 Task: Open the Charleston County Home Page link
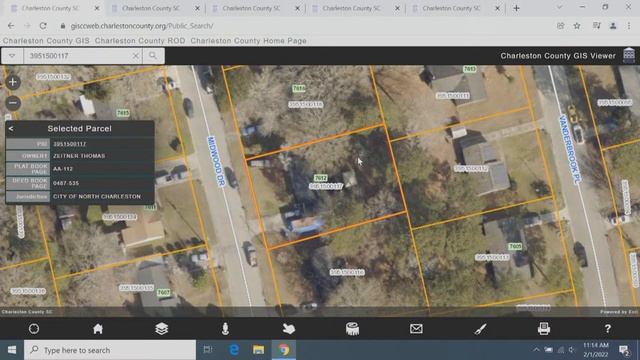click(x=248, y=41)
